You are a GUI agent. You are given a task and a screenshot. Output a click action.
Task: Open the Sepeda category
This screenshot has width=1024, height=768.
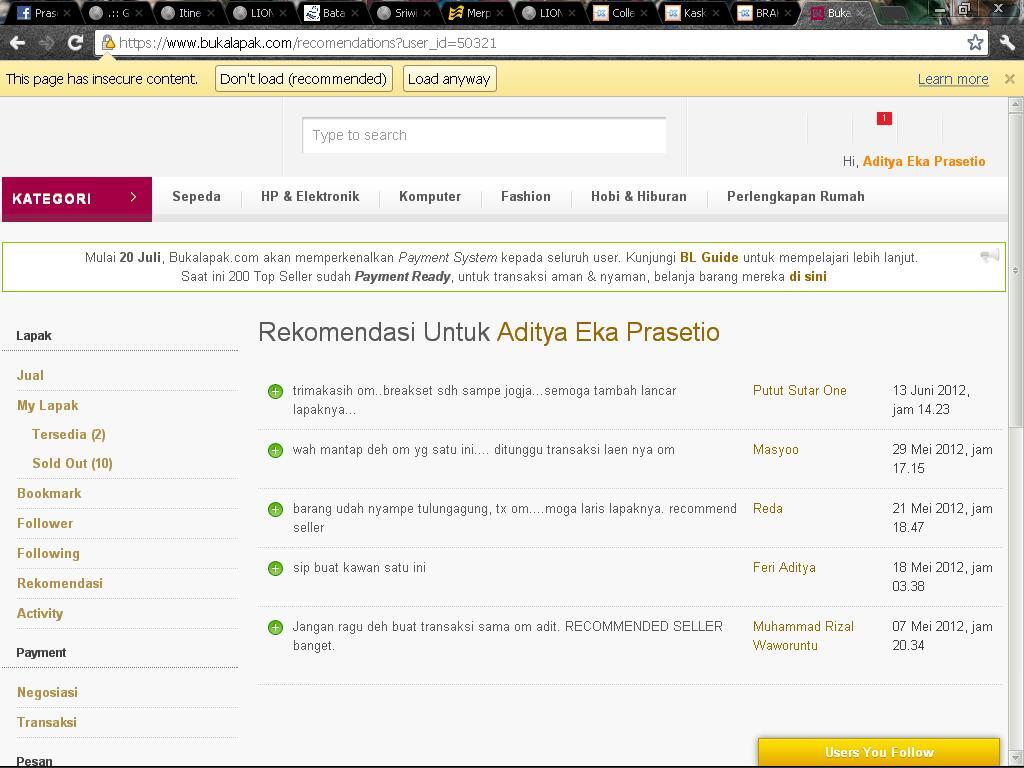(197, 197)
